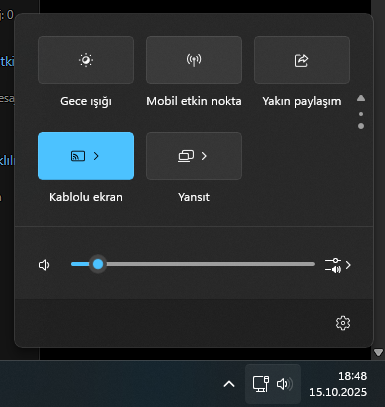Select the first page indicator dot
Viewport: 385px width, 407px height.
click(x=361, y=114)
